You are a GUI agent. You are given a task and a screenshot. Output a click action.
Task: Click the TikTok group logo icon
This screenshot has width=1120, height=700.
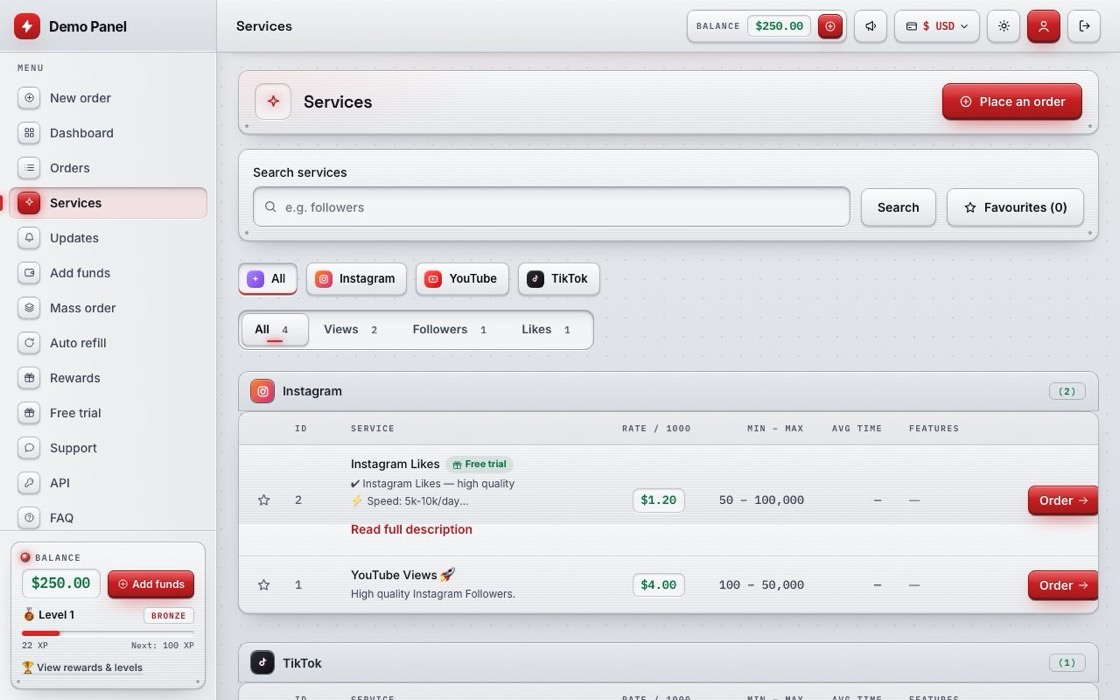[262, 663]
